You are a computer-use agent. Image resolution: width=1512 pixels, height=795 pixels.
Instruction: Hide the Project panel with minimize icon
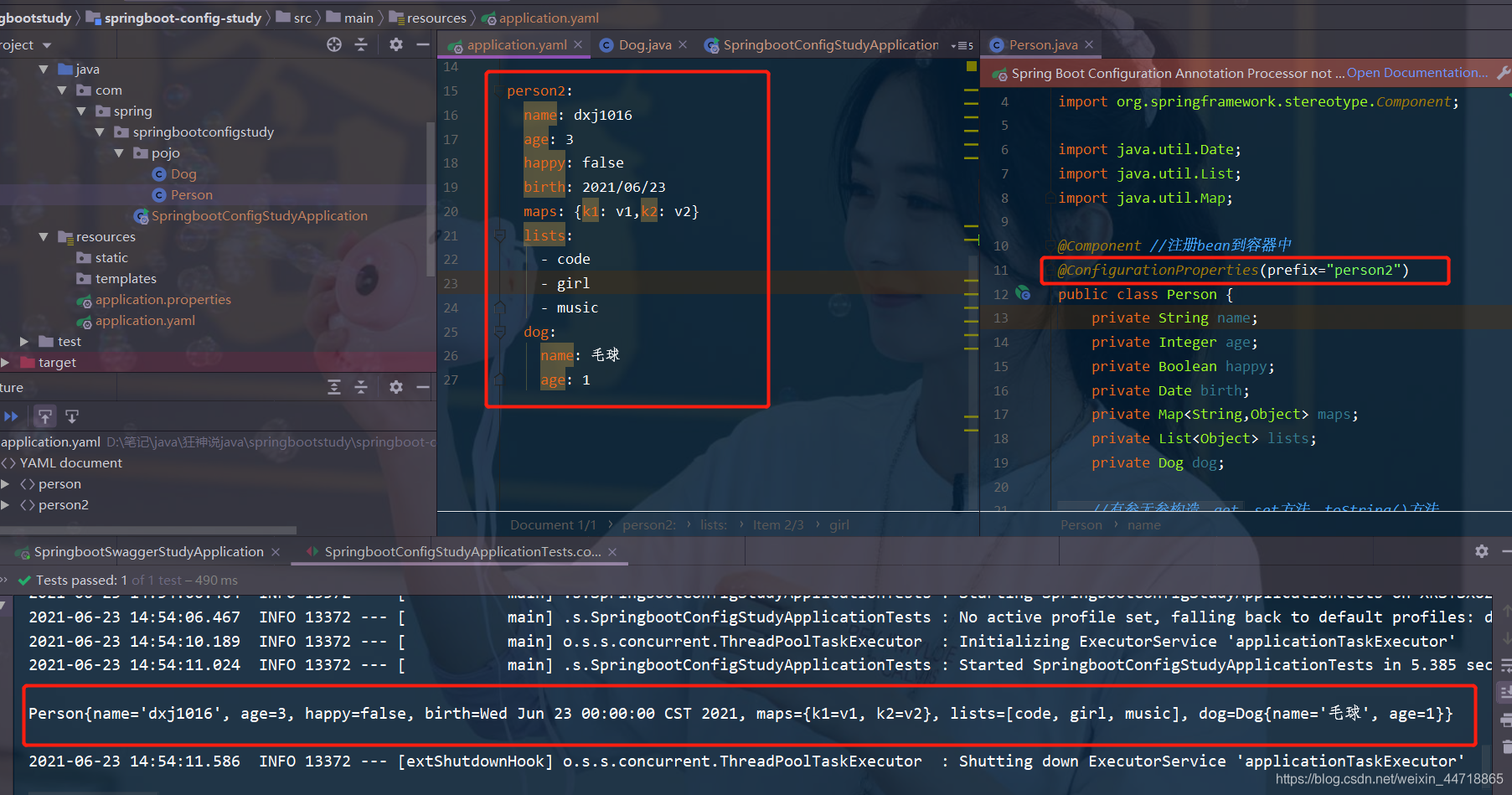point(423,44)
